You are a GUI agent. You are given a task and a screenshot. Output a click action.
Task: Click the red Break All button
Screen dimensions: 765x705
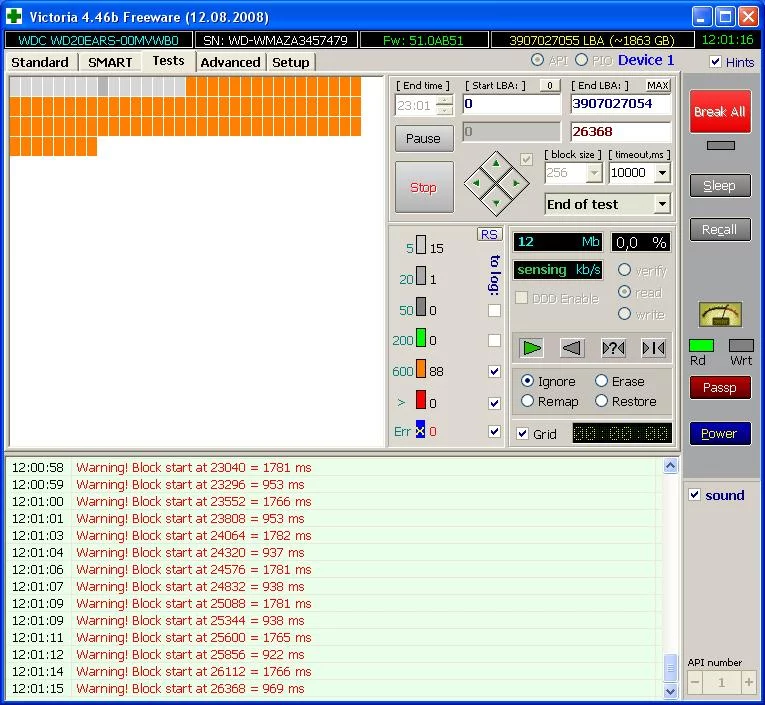tap(720, 112)
